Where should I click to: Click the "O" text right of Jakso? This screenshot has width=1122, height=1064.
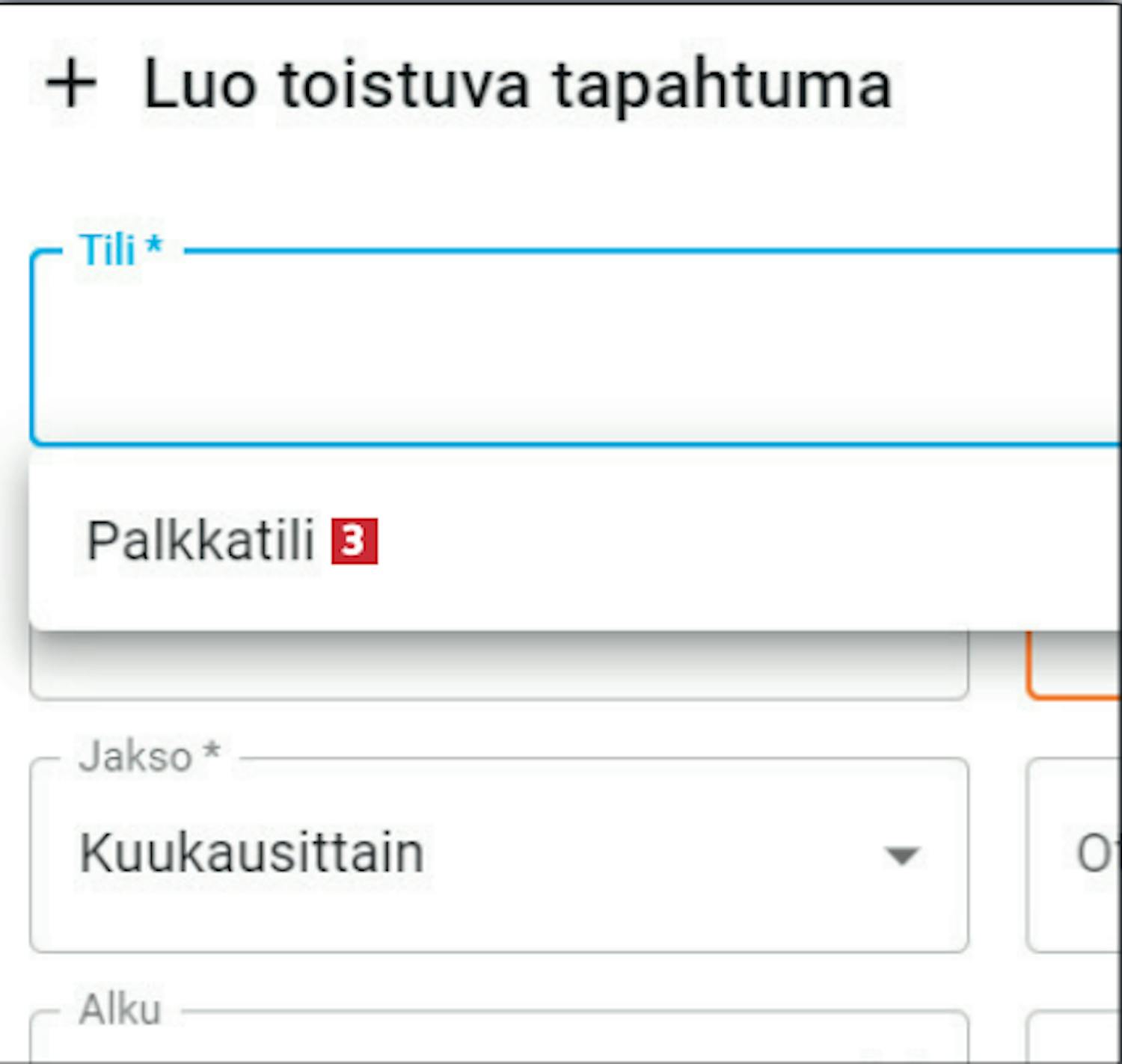(x=1091, y=853)
